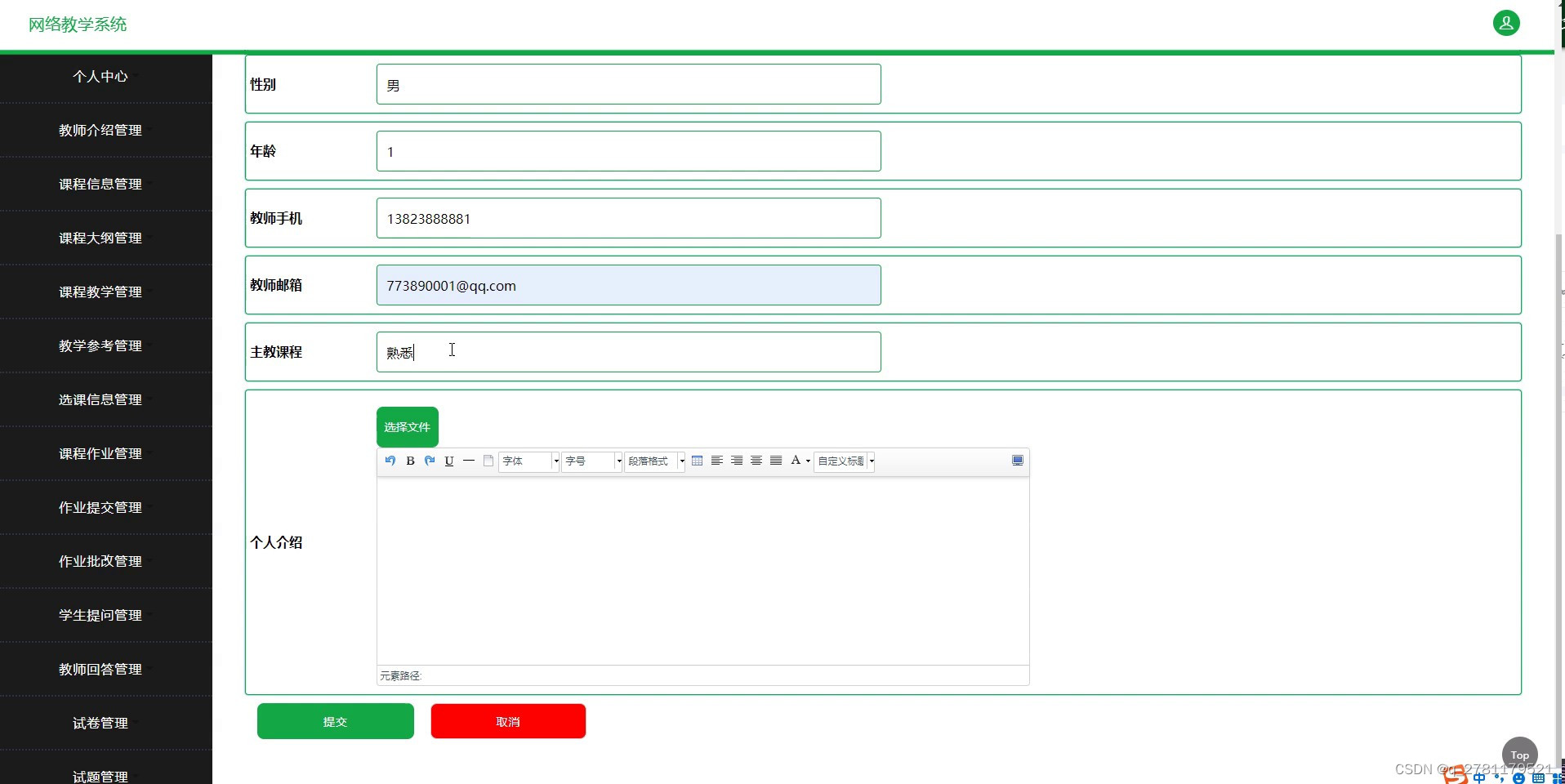The width and height of the screenshot is (1565, 784).
Task: Click the green 提交 submit button
Action: tap(336, 721)
